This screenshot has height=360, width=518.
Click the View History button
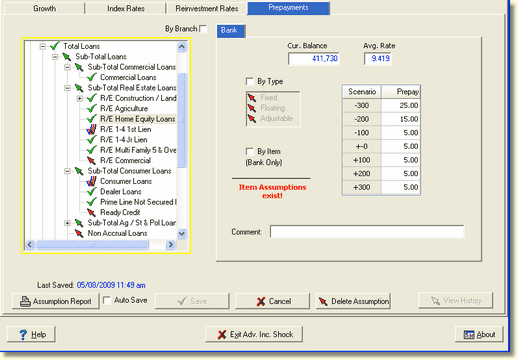[x=456, y=301]
